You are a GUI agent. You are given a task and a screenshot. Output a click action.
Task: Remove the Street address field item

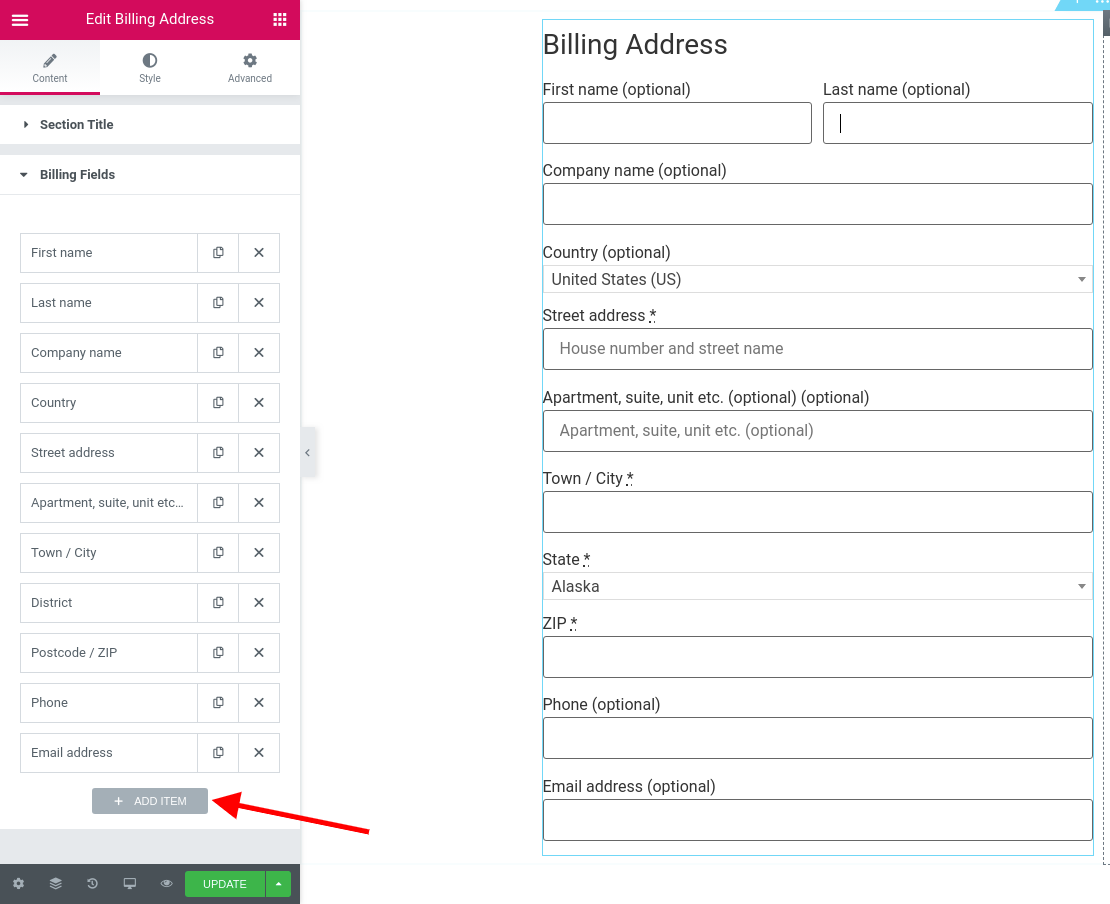tap(259, 453)
